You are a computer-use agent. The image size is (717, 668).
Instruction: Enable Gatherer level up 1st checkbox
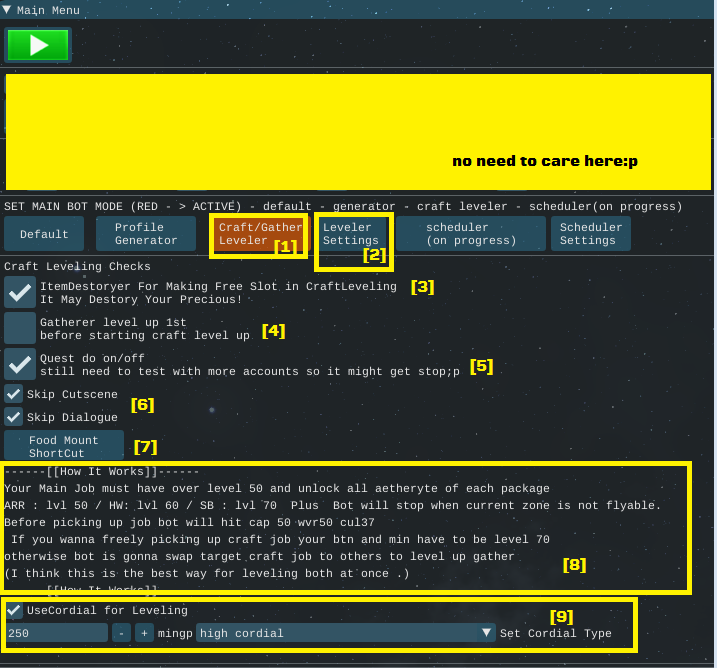20,329
